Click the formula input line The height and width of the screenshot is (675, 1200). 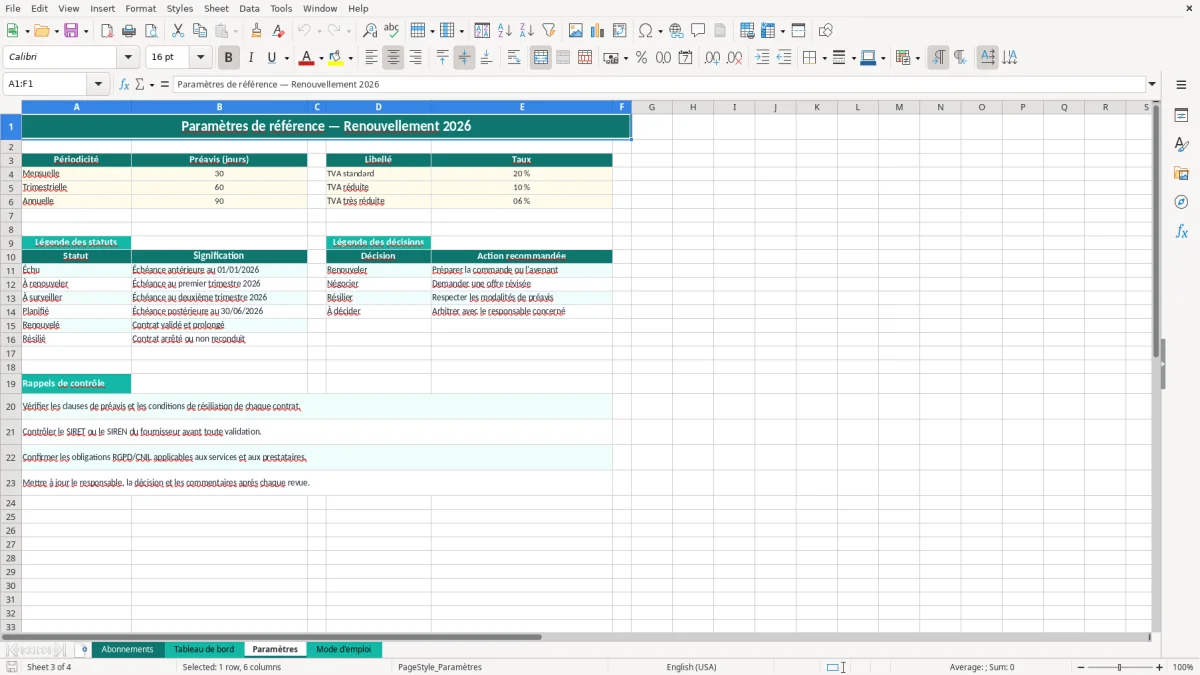[659, 84]
